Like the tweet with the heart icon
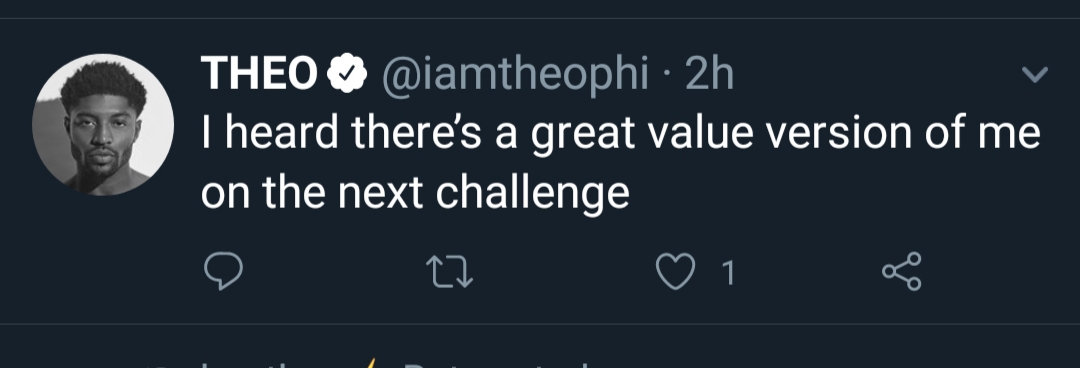The width and height of the screenshot is (1080, 368). [x=674, y=272]
